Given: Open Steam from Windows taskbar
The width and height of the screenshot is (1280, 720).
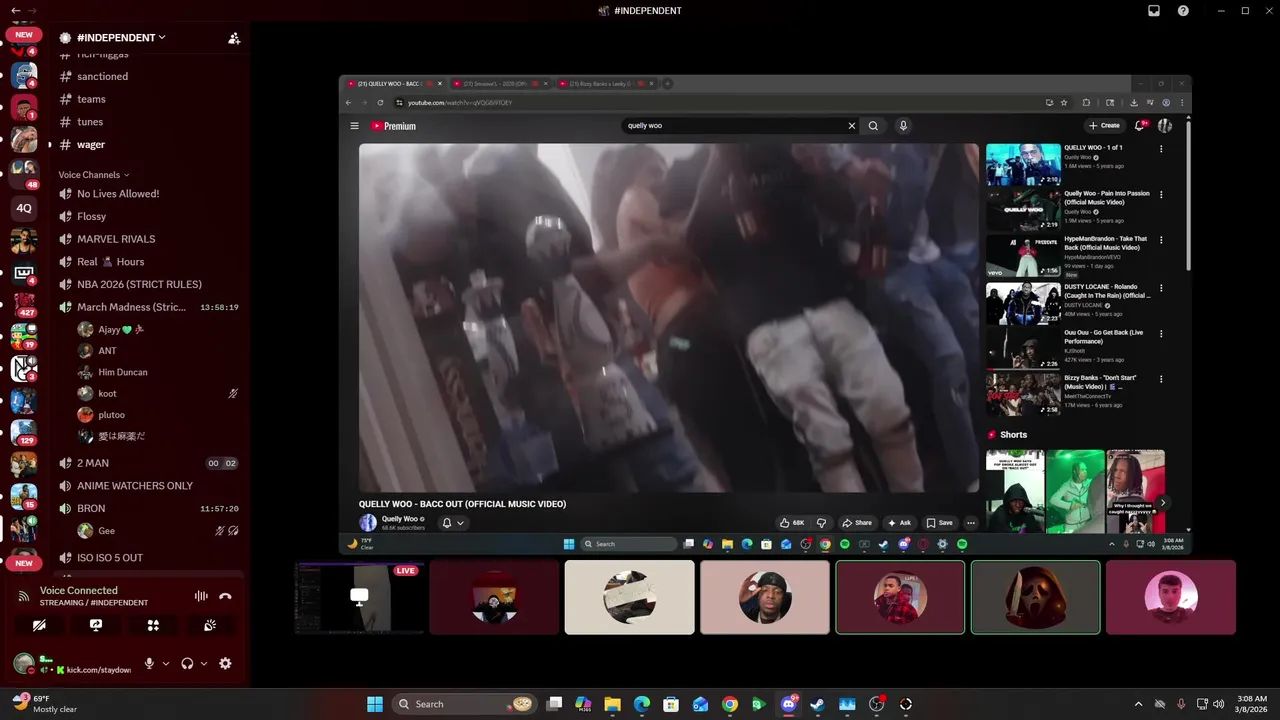Looking at the screenshot, I should [x=818, y=704].
